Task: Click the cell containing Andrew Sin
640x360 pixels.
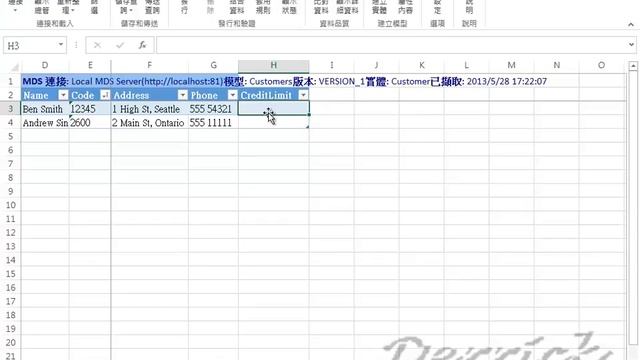Action: click(x=45, y=122)
